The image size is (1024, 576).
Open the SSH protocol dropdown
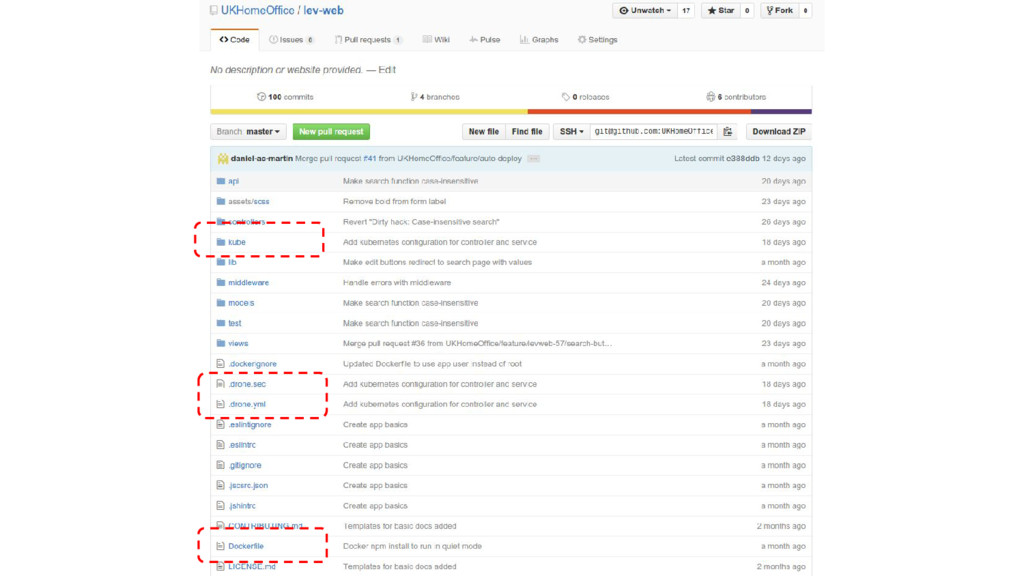(x=571, y=131)
